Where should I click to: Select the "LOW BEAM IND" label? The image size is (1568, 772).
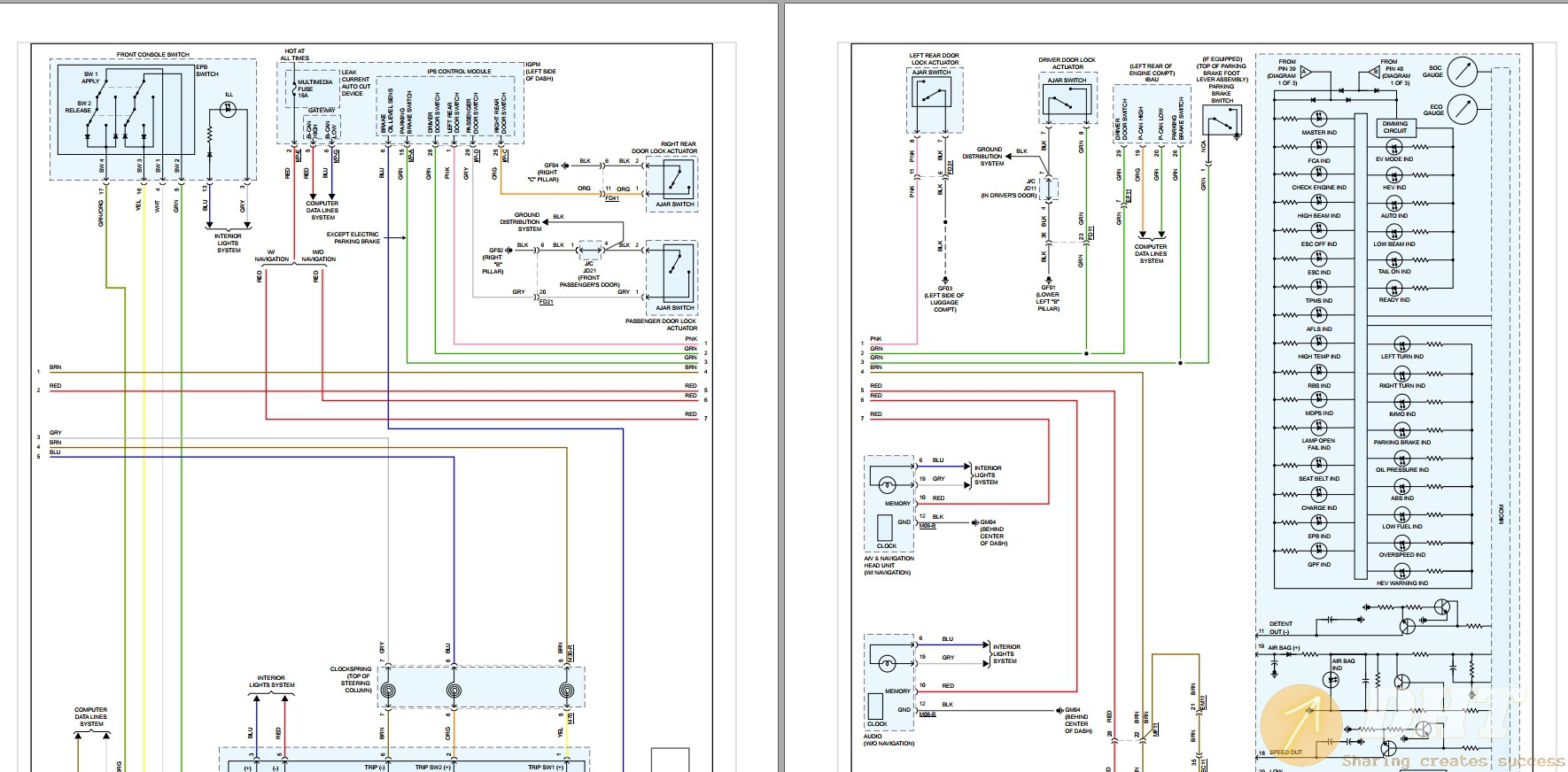click(x=1394, y=244)
